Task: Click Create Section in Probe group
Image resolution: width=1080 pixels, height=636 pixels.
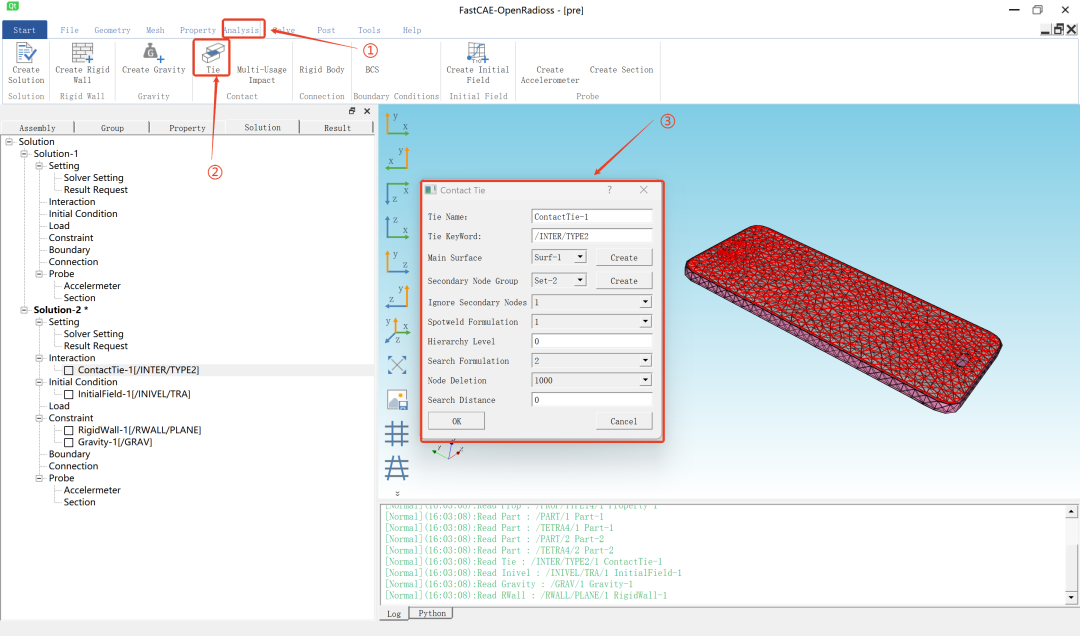Action: (x=621, y=70)
